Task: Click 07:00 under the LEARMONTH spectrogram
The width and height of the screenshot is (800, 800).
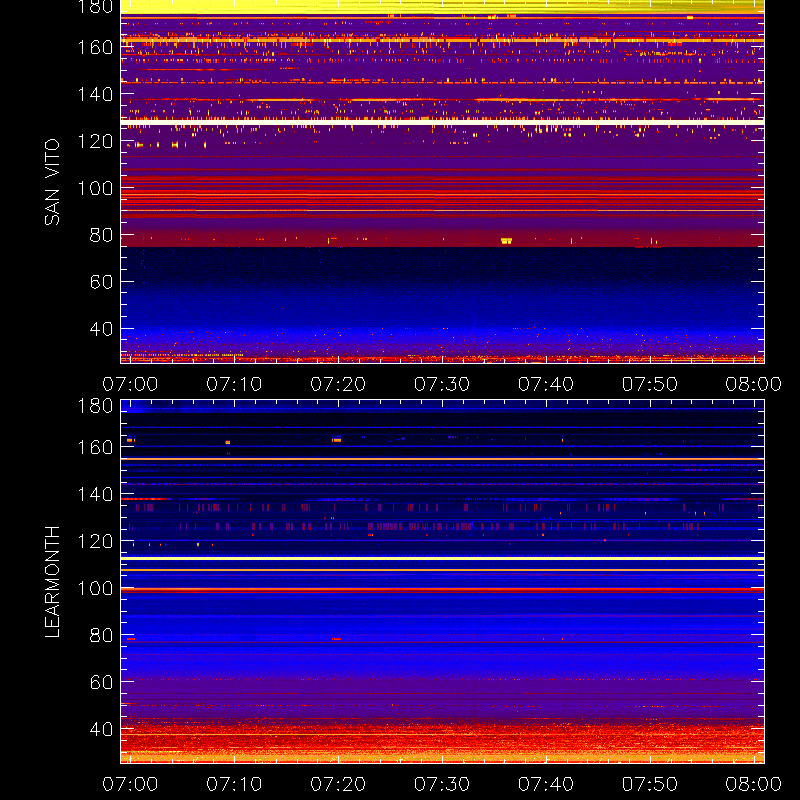Action: point(130,784)
